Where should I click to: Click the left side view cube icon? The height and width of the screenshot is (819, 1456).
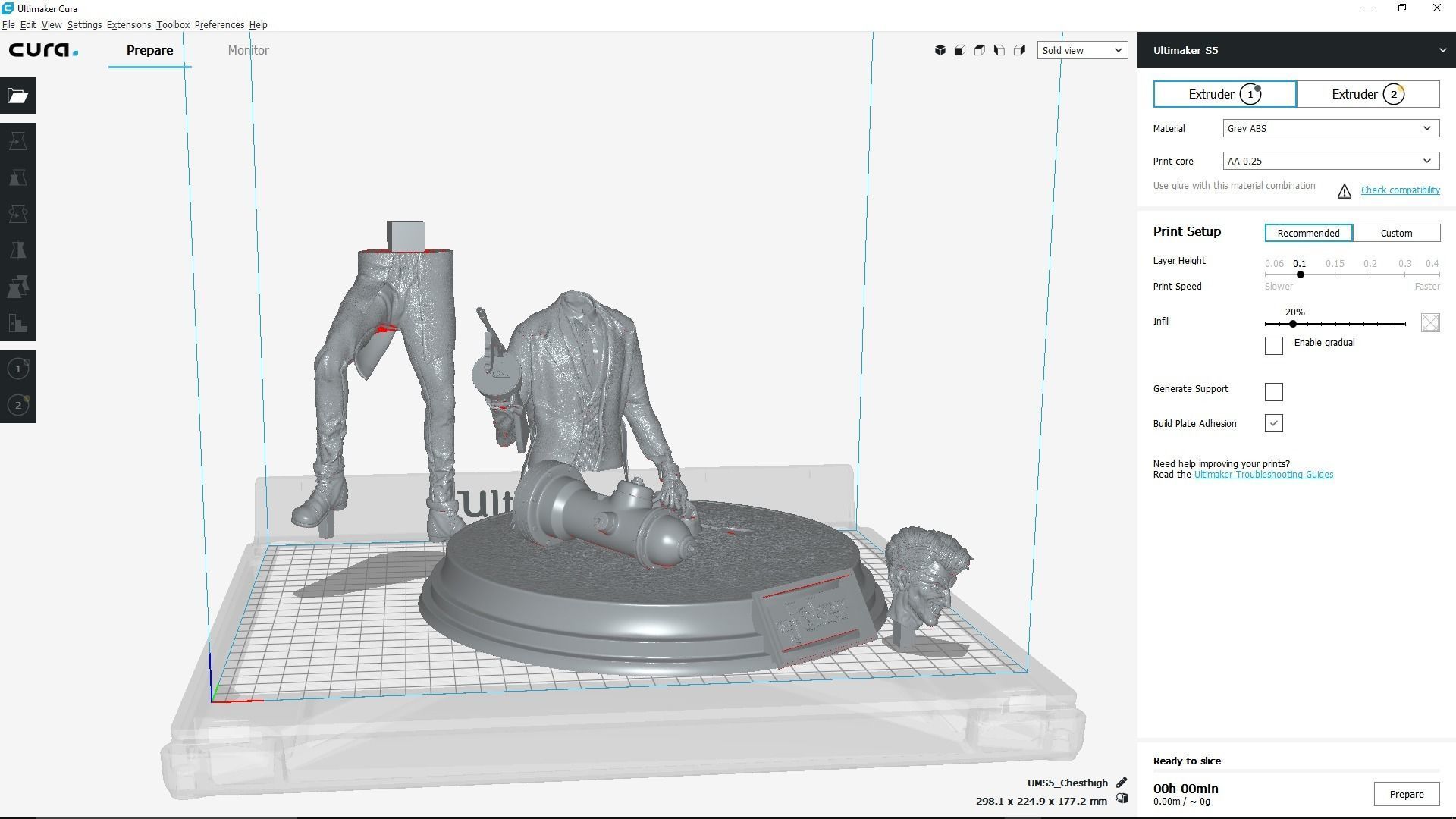tap(999, 50)
